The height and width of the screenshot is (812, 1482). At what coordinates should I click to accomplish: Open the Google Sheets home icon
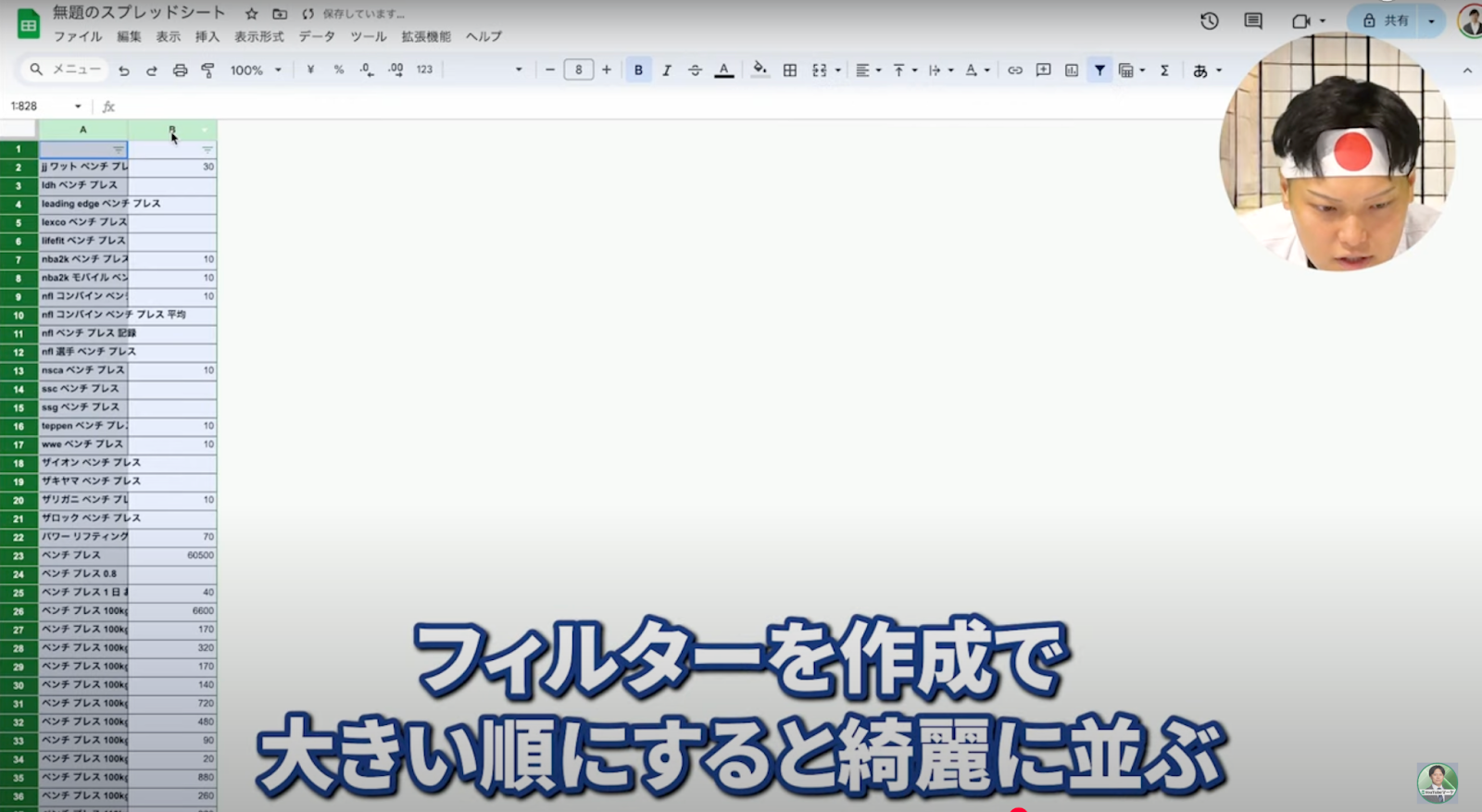pyautogui.click(x=28, y=24)
